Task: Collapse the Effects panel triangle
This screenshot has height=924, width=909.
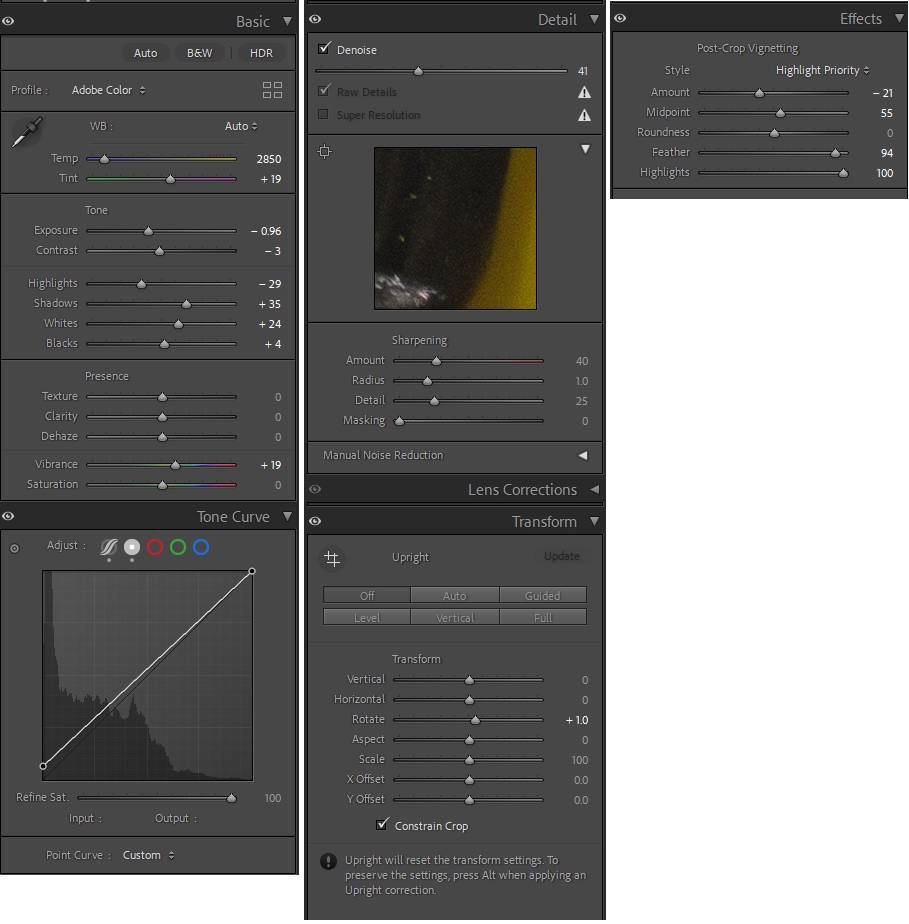Action: coord(899,18)
